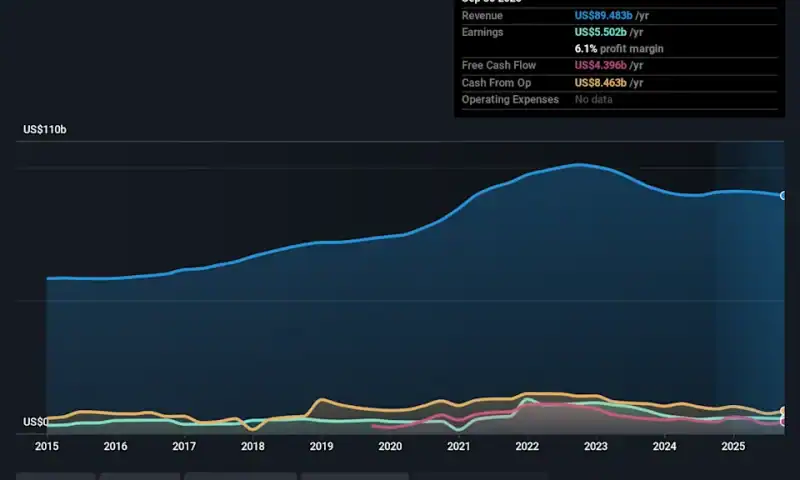Viewport: 800px width, 480px height.
Task: Choose 2019 on the timeline axis
Action: point(321,447)
